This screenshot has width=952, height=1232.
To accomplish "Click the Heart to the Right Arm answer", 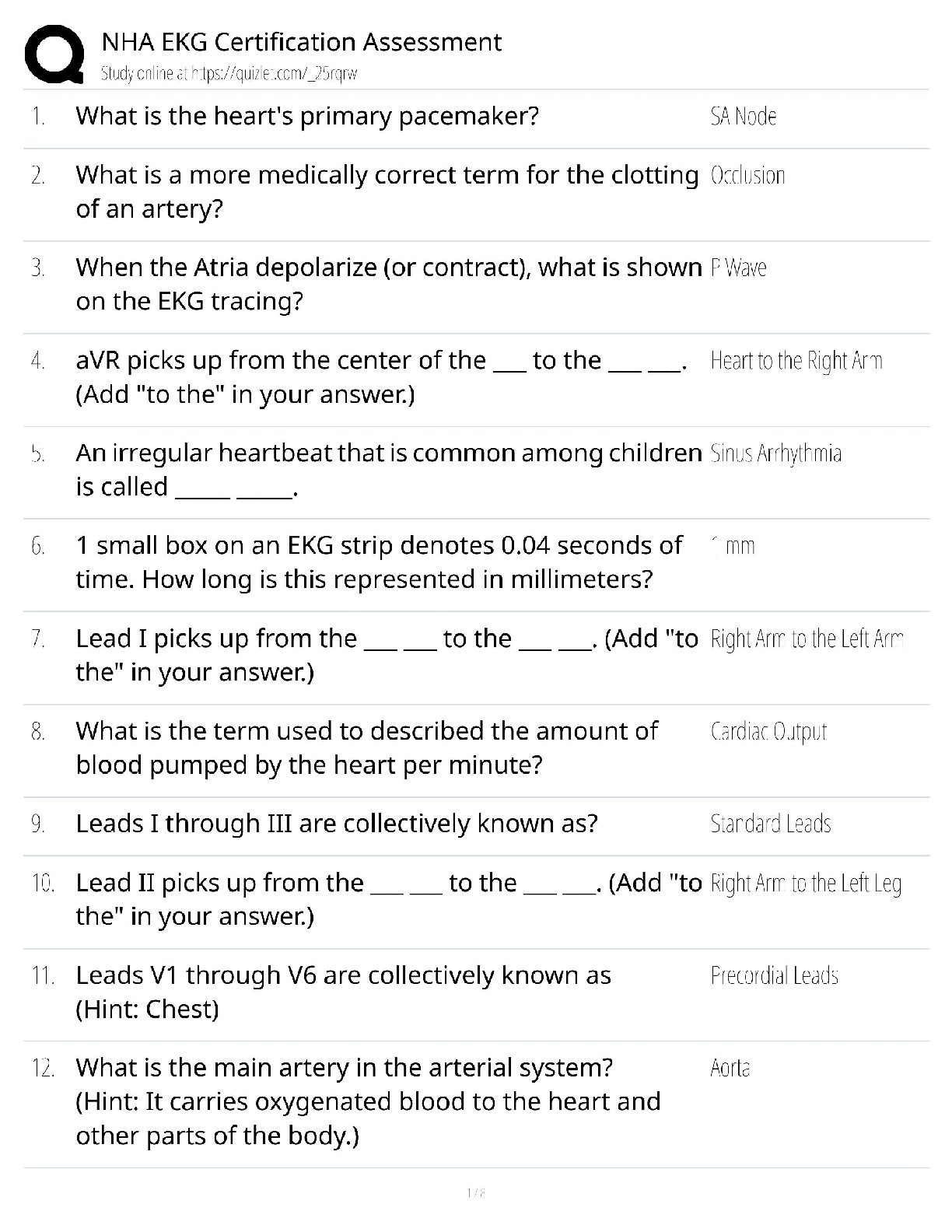I will pos(796,361).
